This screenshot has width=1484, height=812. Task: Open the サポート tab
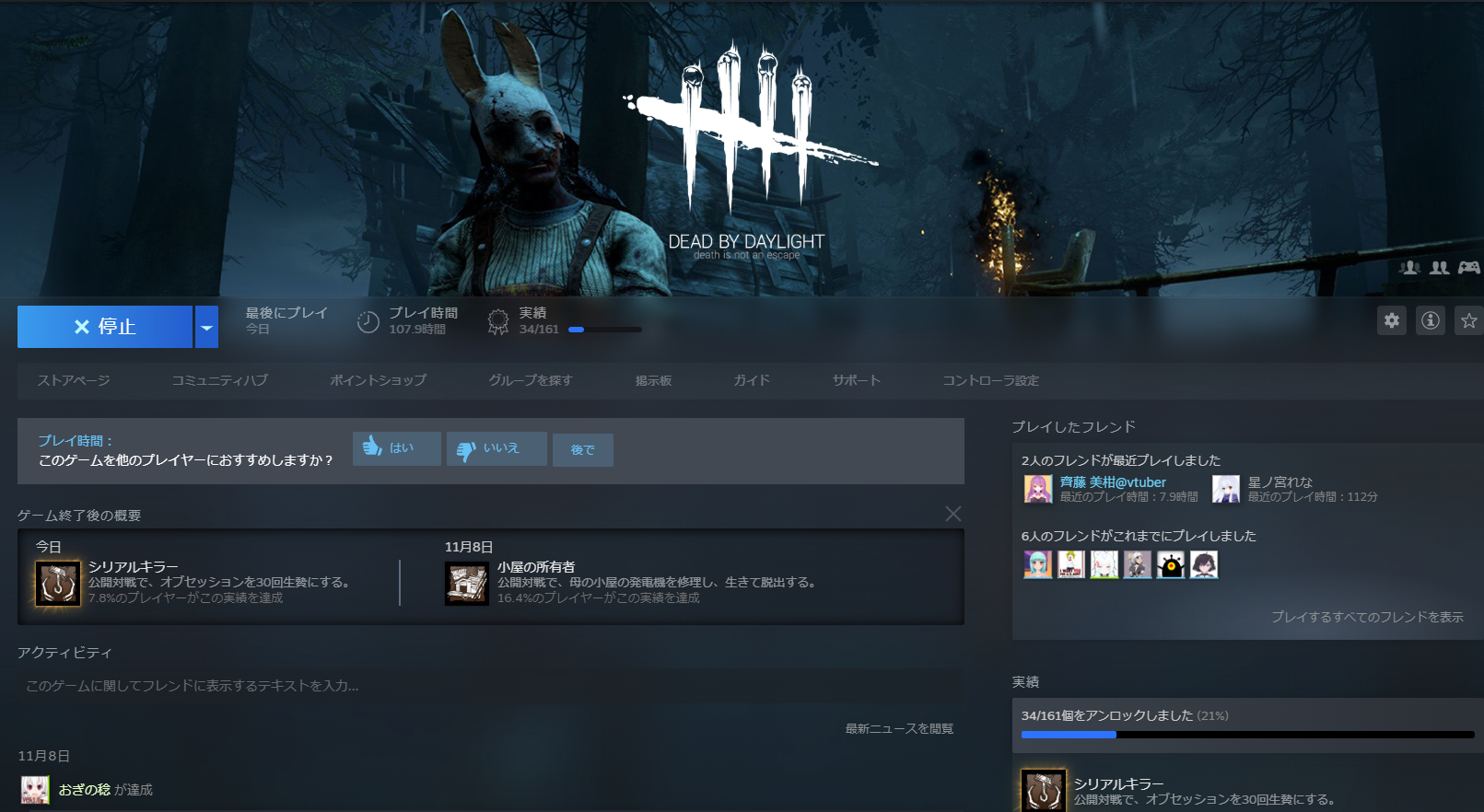857,380
